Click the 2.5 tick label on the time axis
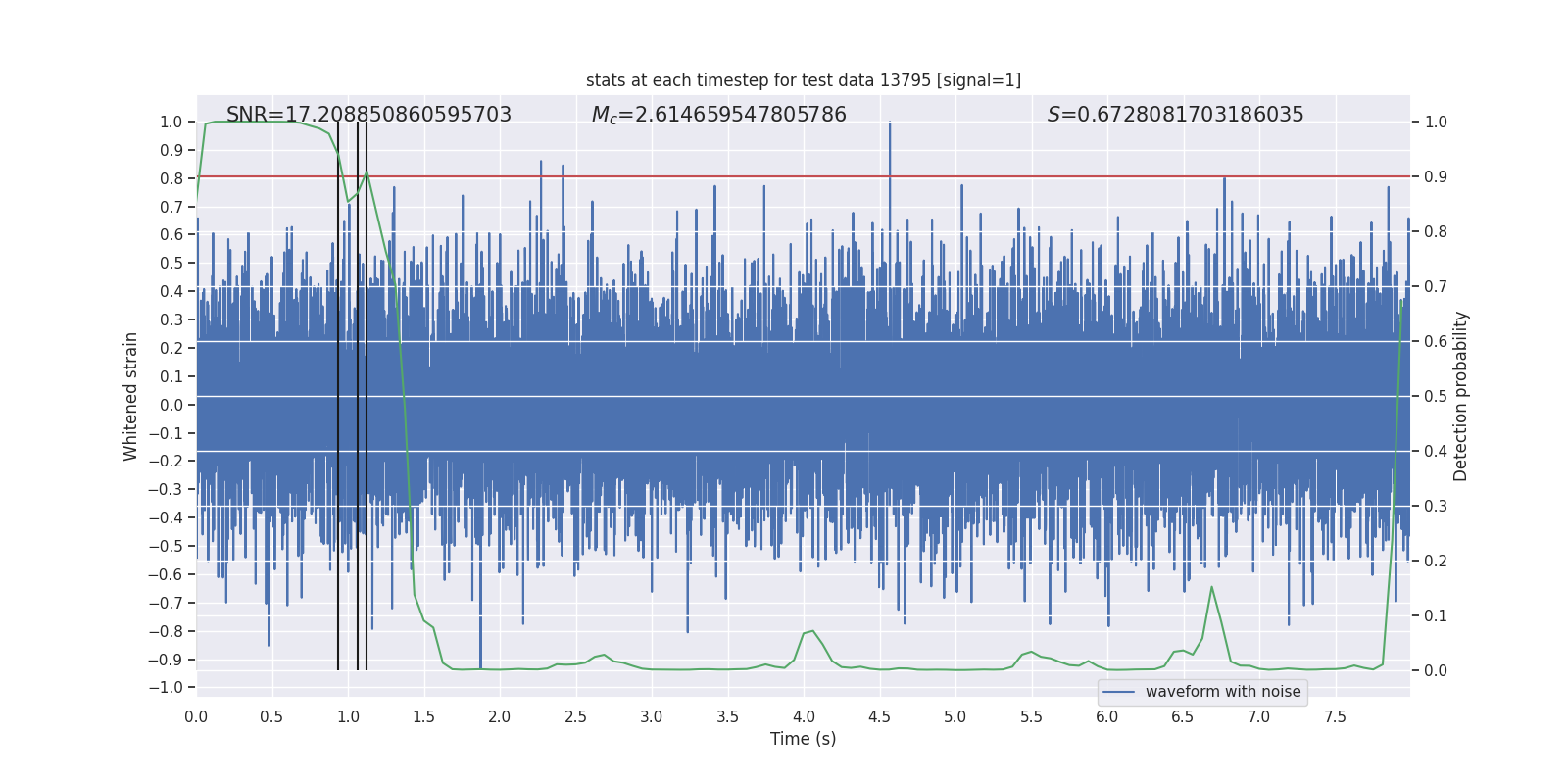 click(575, 716)
